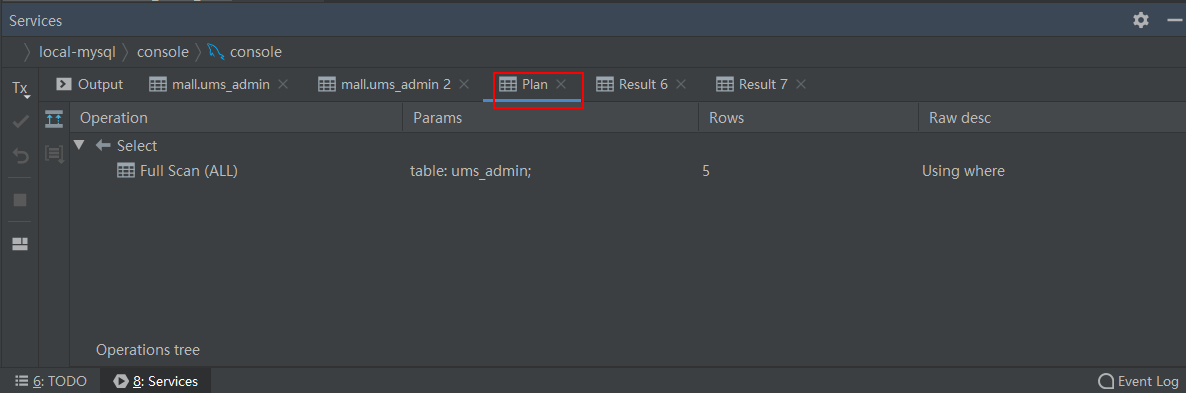Click the layout view icon in sidebar

[20, 243]
